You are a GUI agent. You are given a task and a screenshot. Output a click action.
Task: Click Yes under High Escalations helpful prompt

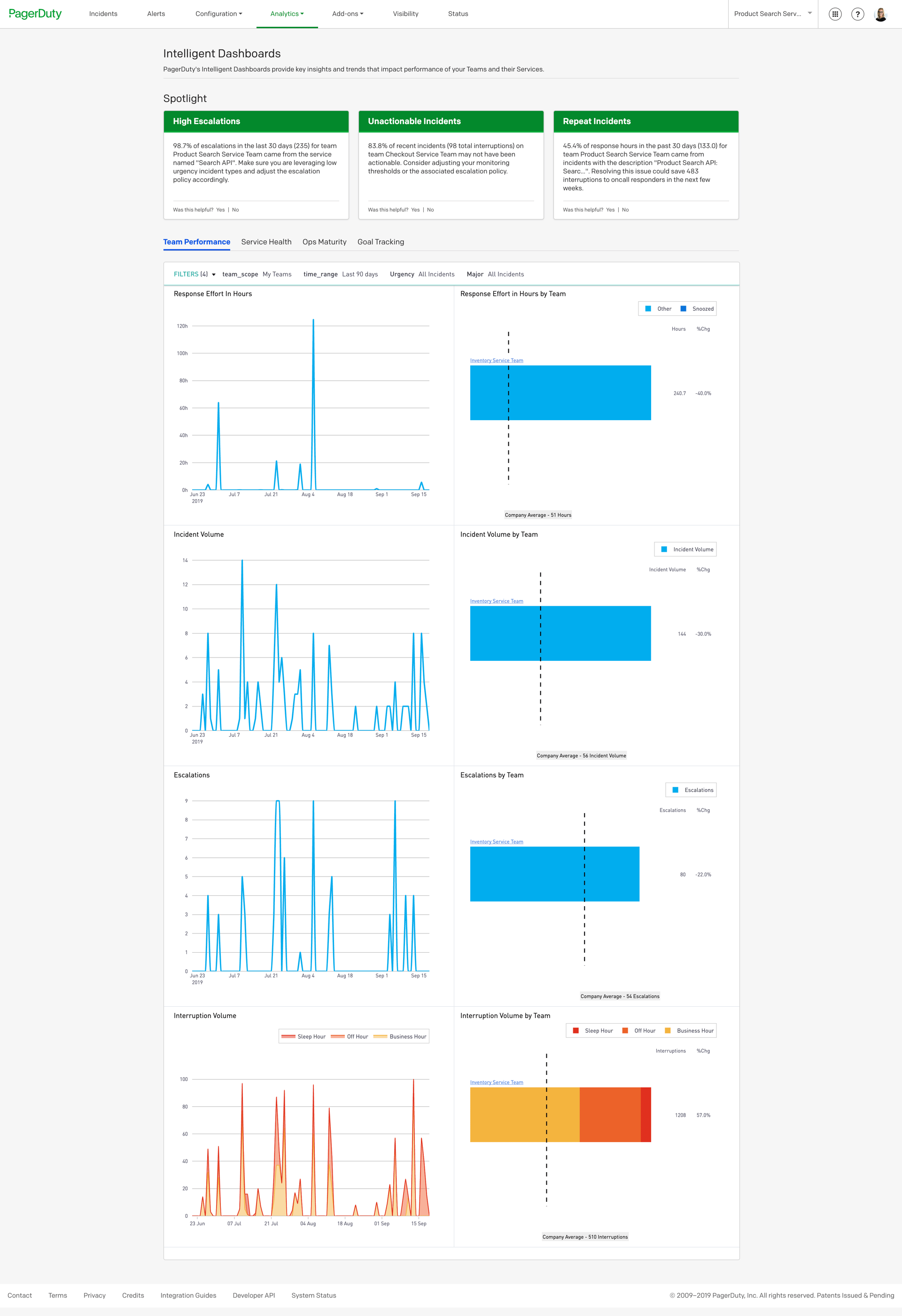(220, 210)
